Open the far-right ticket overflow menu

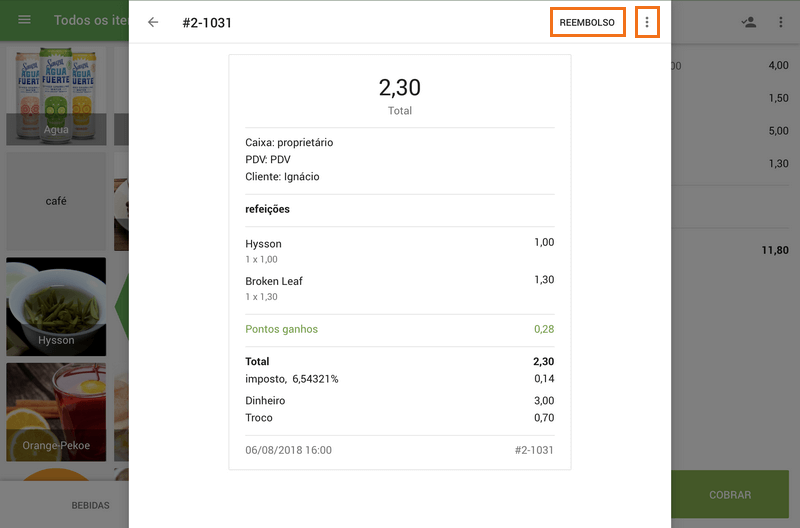coord(781,22)
